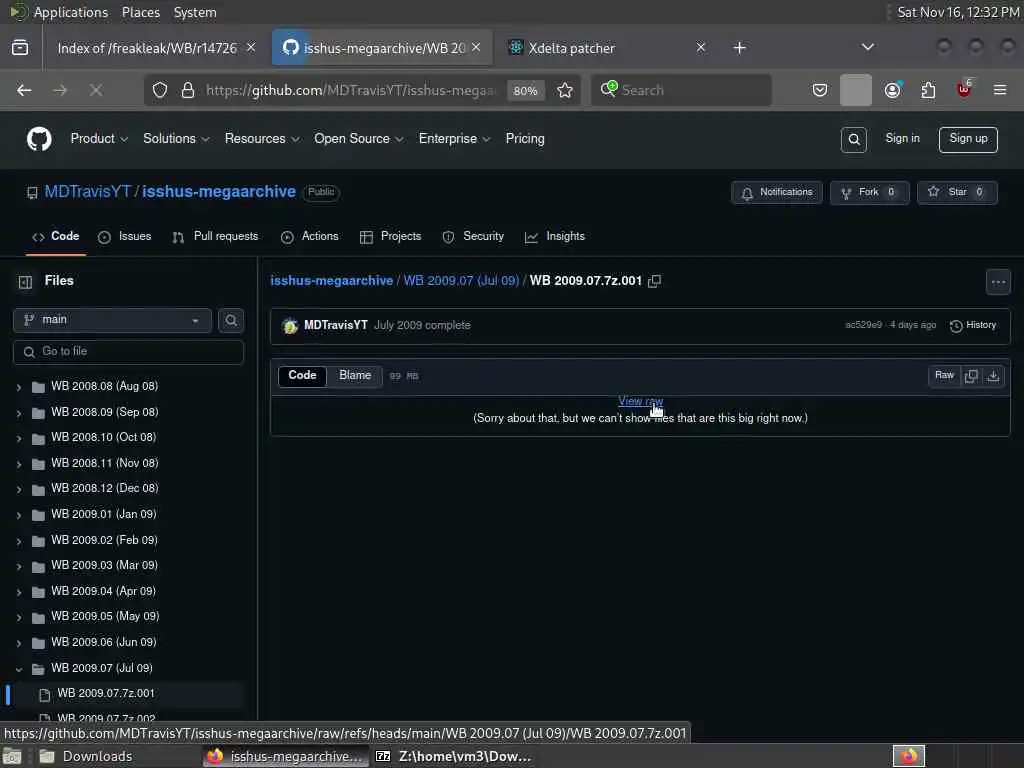This screenshot has width=1024, height=768.
Task: Collapse the WB 2009.07 (Jul 09) folder
Action: 19,669
